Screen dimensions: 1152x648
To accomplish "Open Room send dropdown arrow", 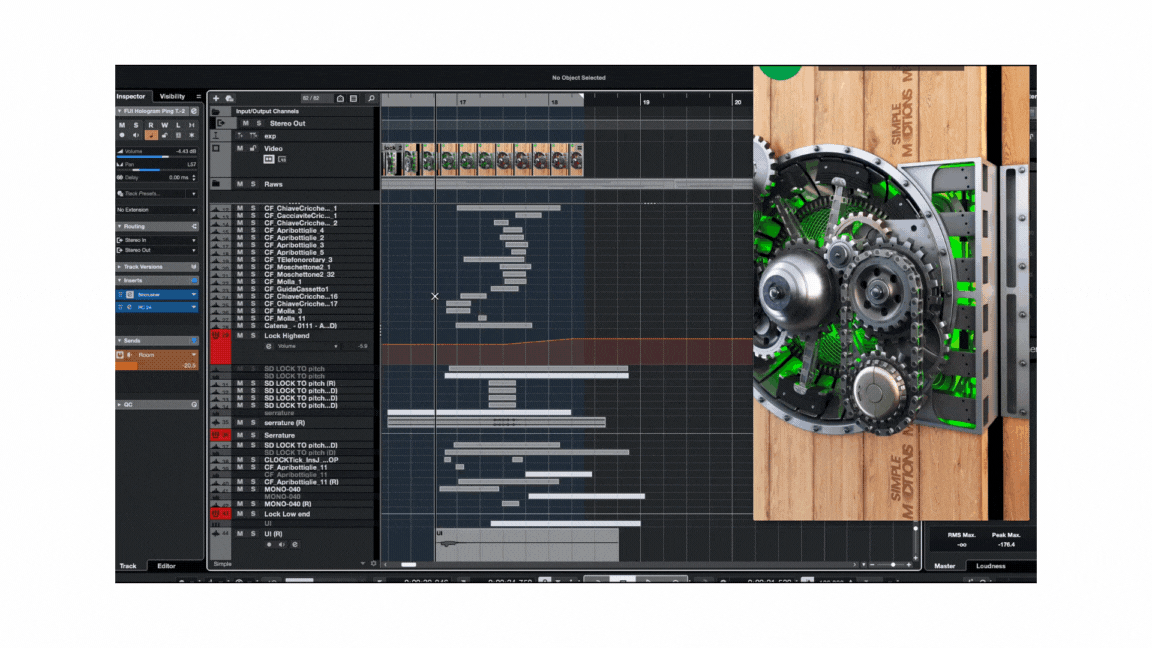I will 194,355.
